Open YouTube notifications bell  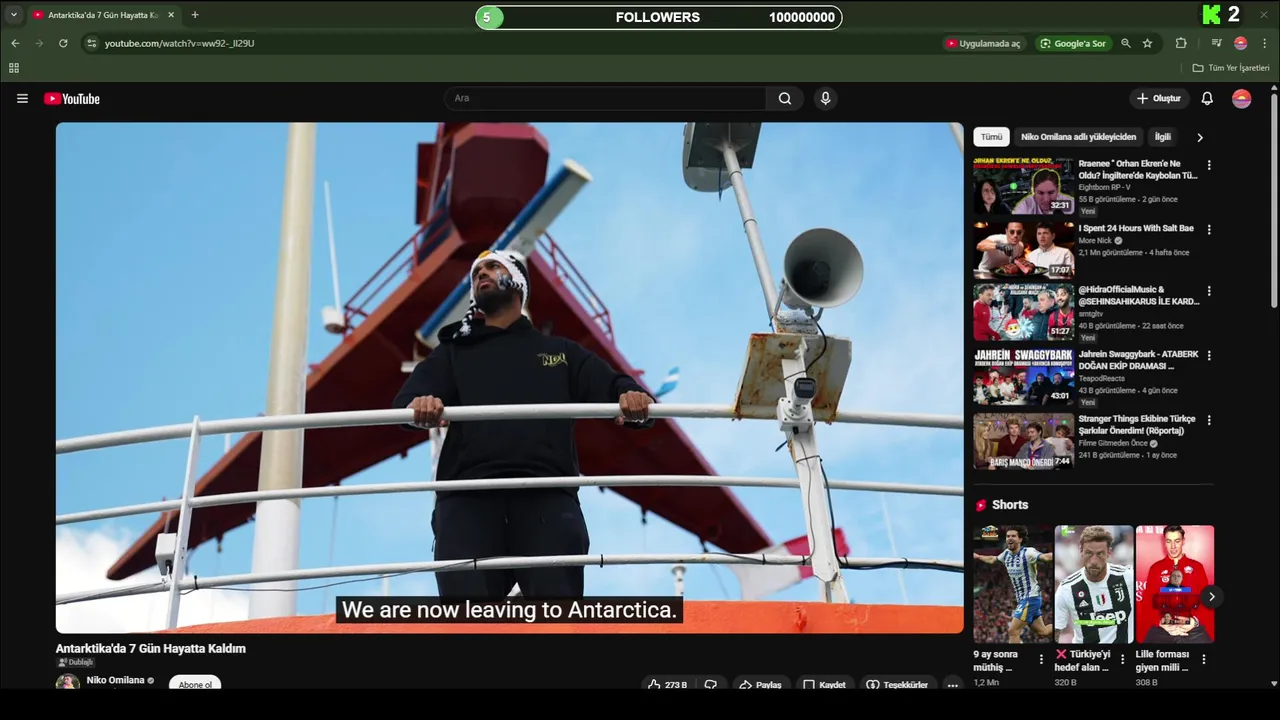pos(1207,98)
